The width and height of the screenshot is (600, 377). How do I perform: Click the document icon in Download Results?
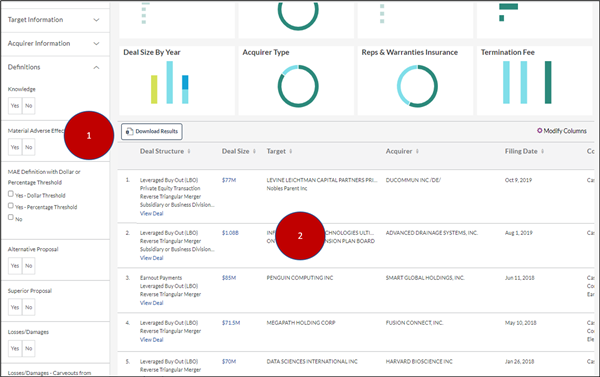point(129,131)
